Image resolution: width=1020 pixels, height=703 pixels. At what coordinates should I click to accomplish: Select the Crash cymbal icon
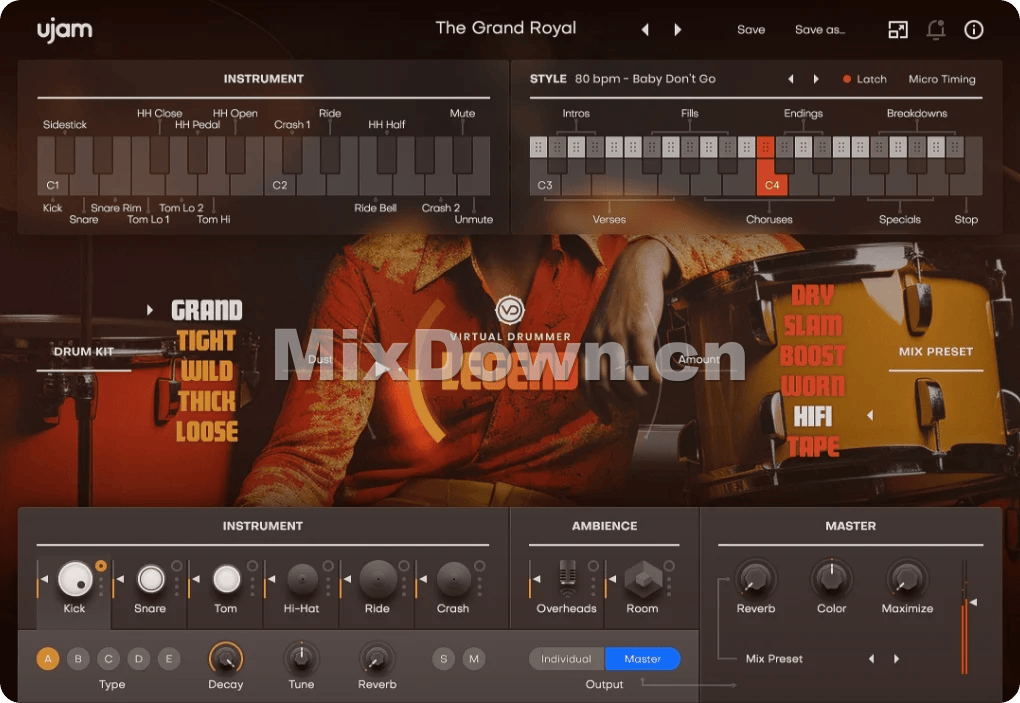(x=453, y=579)
